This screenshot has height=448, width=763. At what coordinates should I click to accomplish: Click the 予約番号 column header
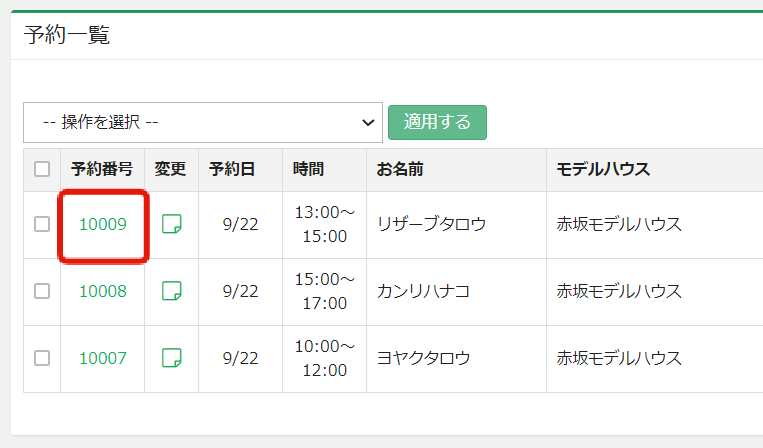[102, 169]
